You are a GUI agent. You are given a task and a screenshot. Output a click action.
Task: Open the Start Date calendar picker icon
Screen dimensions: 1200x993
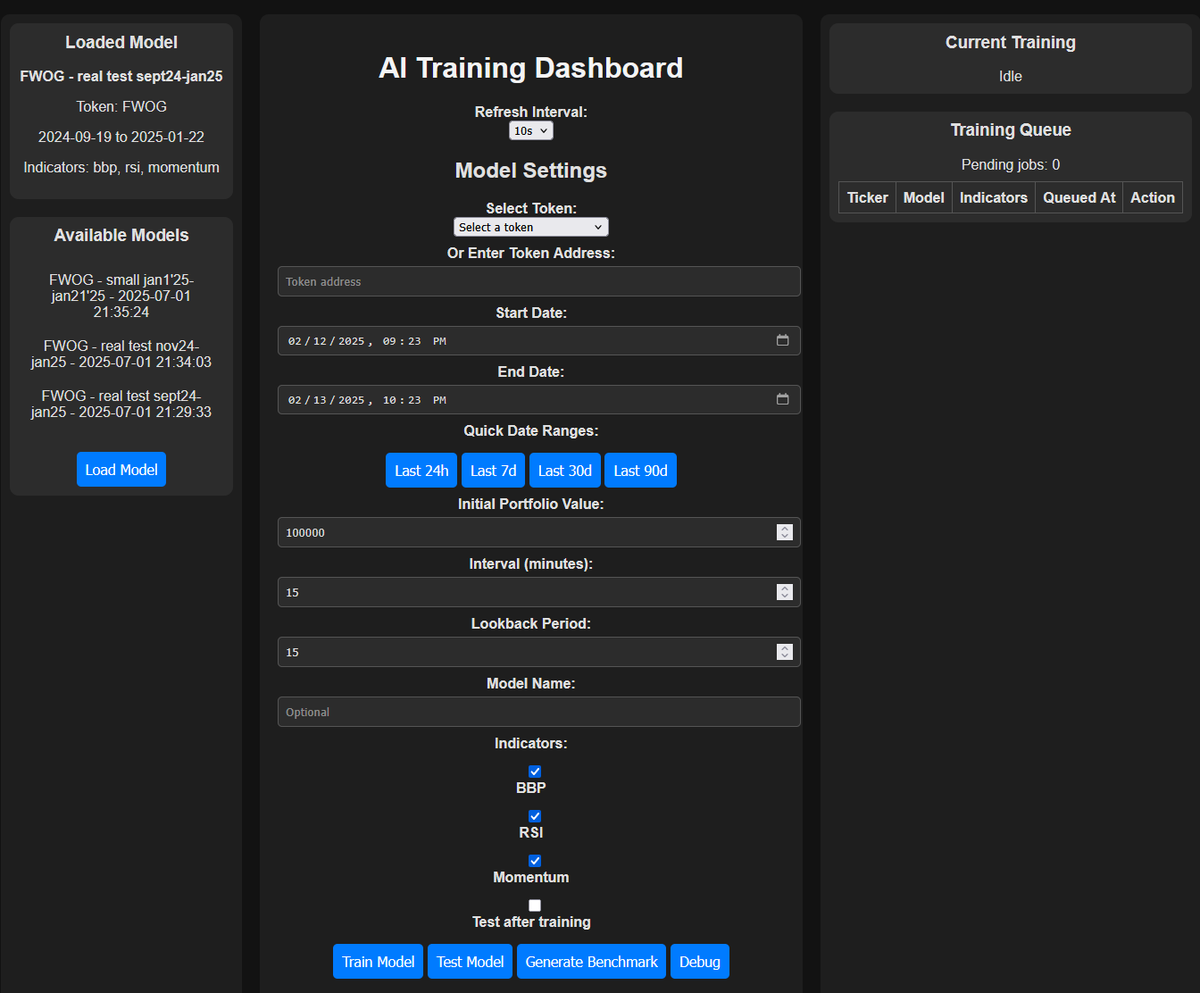click(783, 340)
